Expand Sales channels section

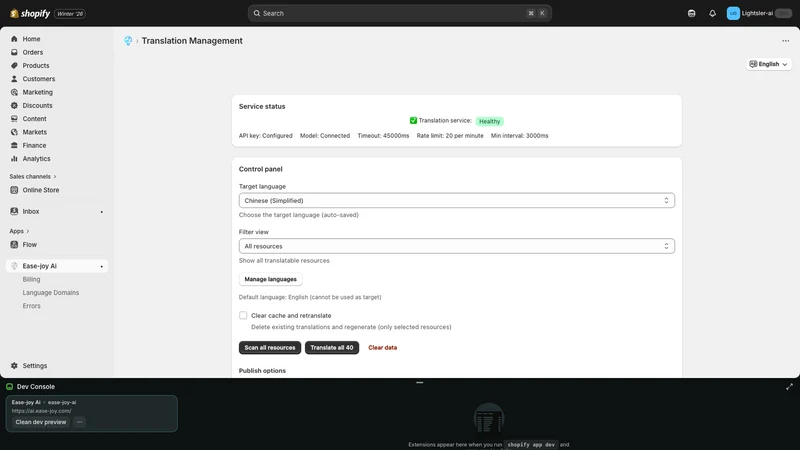pos(33,177)
